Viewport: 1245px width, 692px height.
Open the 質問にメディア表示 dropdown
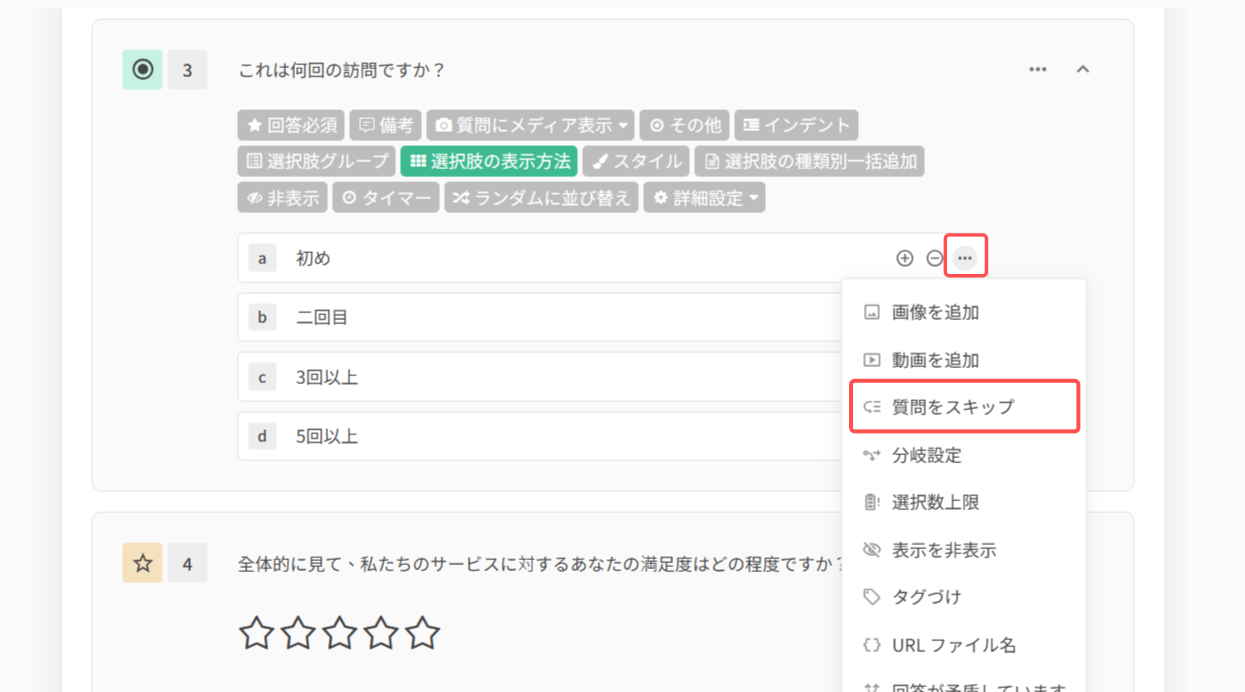(x=531, y=125)
